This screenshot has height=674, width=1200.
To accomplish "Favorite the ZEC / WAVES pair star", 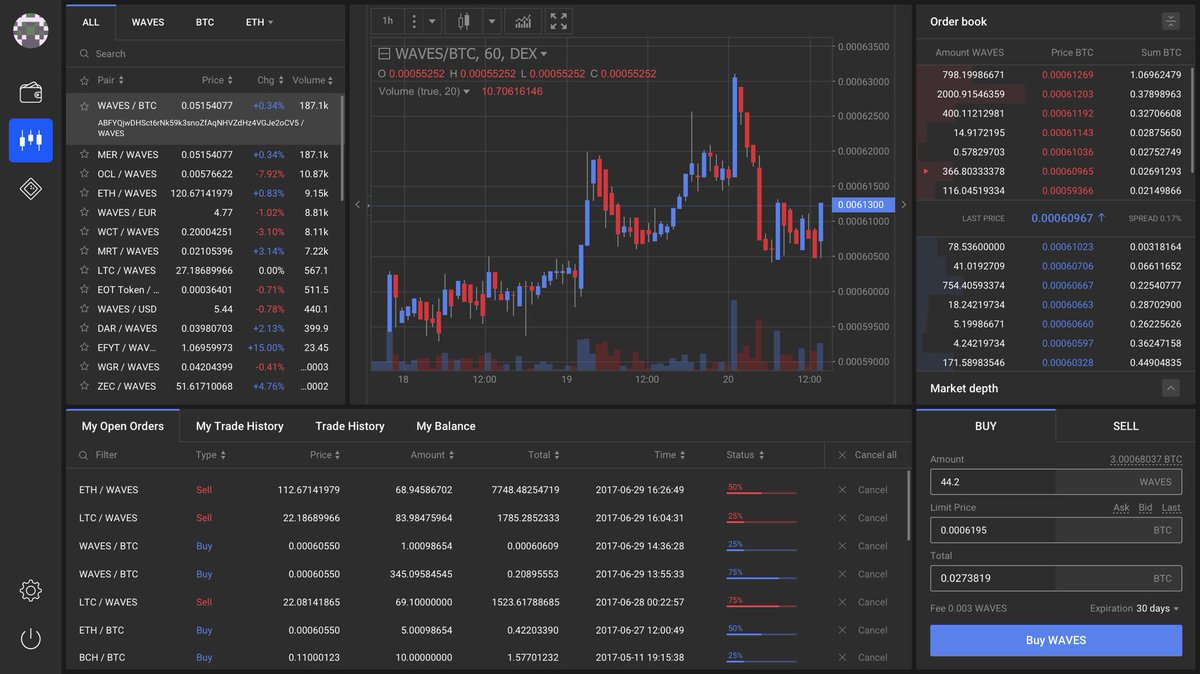I will point(85,386).
